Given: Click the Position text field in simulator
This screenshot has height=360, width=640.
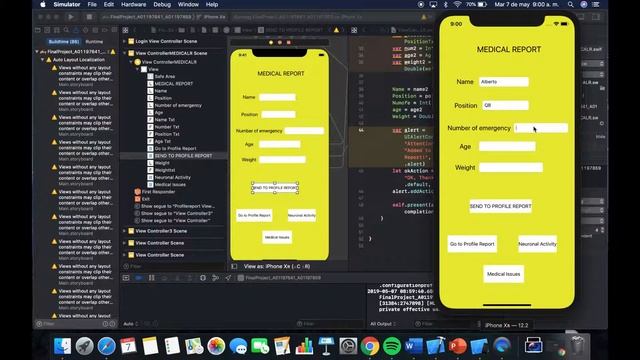Looking at the screenshot, I should 505,105.
